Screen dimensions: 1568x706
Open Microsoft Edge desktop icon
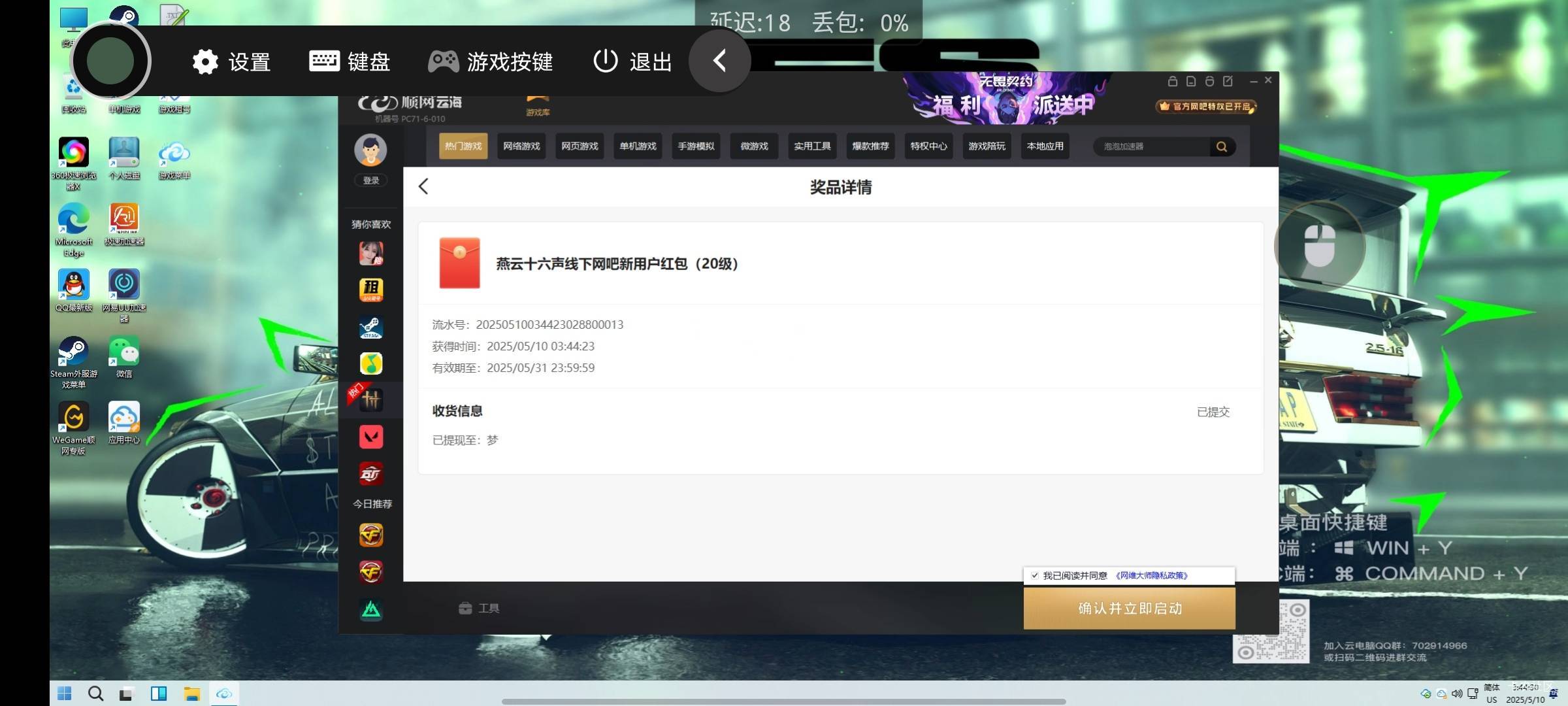74,229
